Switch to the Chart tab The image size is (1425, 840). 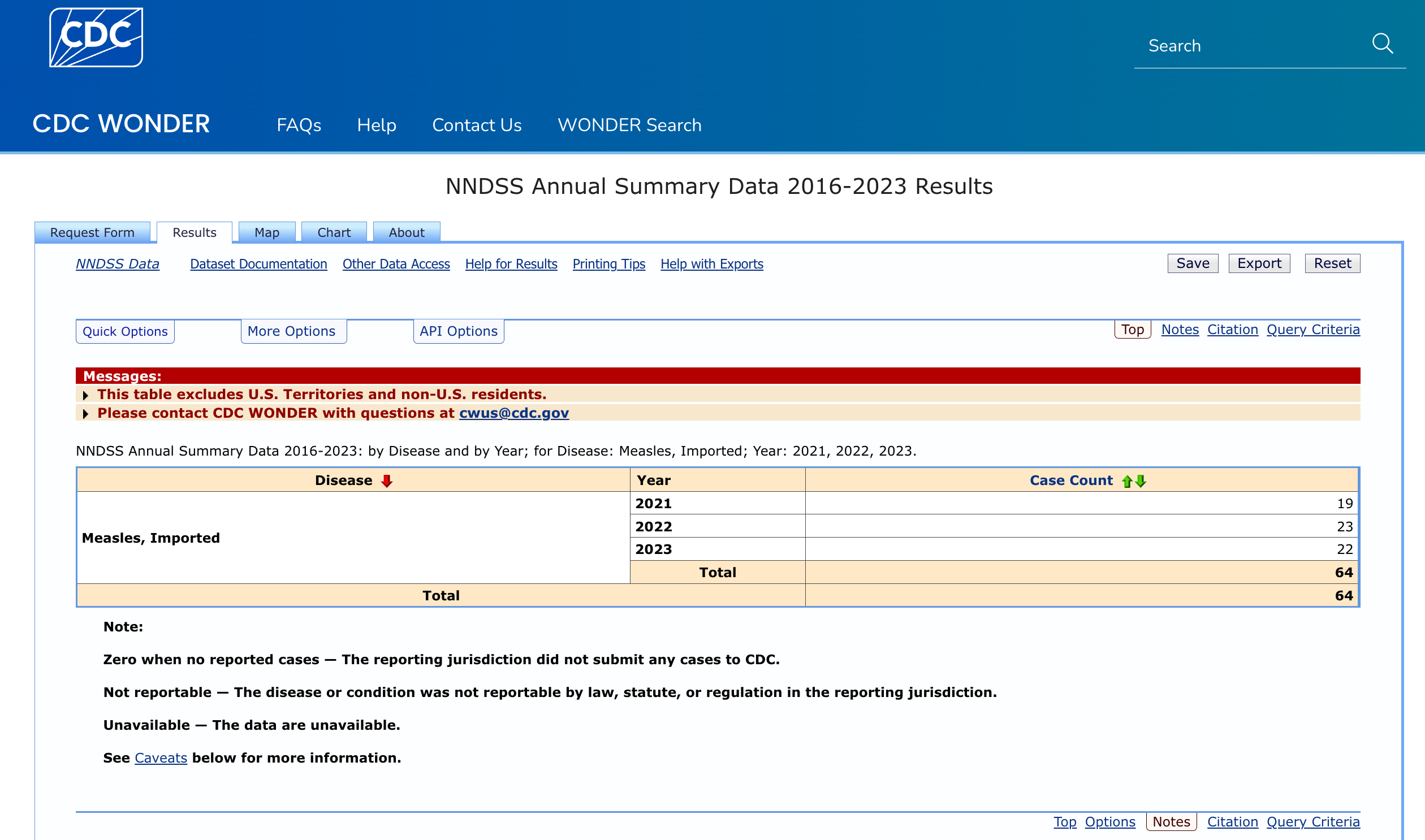pos(334,233)
